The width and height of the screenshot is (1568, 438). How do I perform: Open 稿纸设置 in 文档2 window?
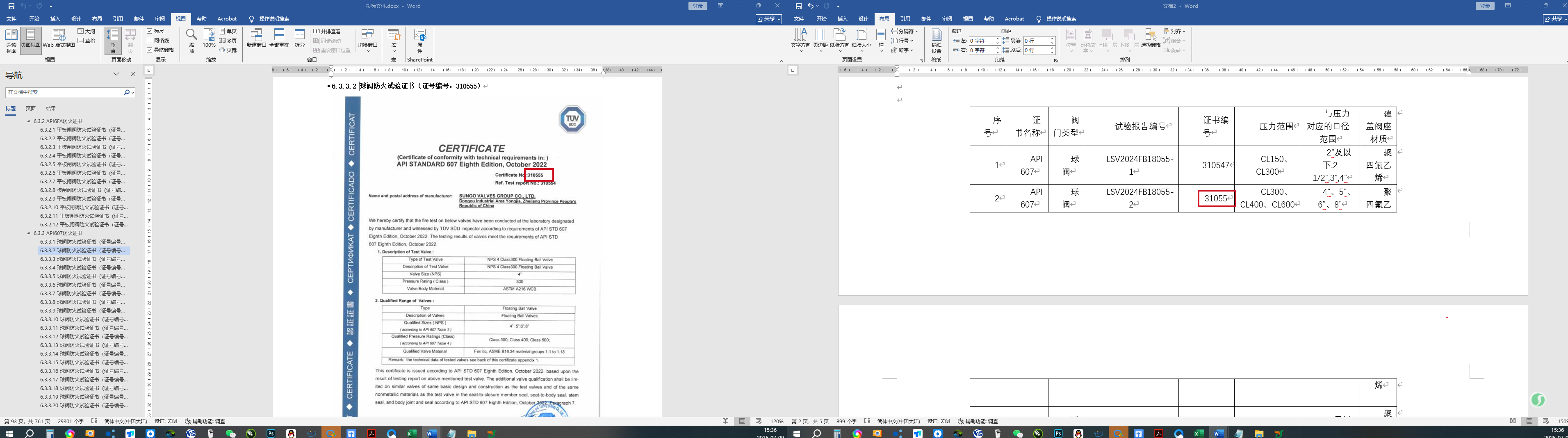(x=936, y=41)
